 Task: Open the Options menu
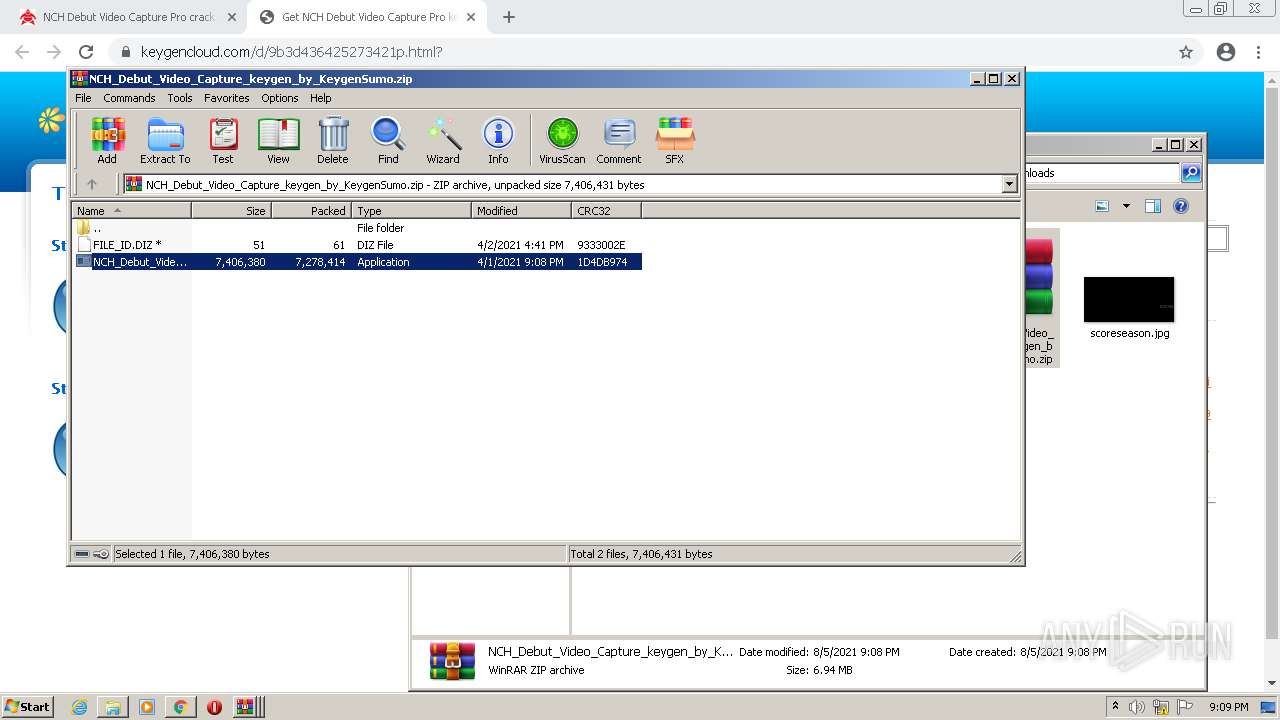tap(280, 98)
